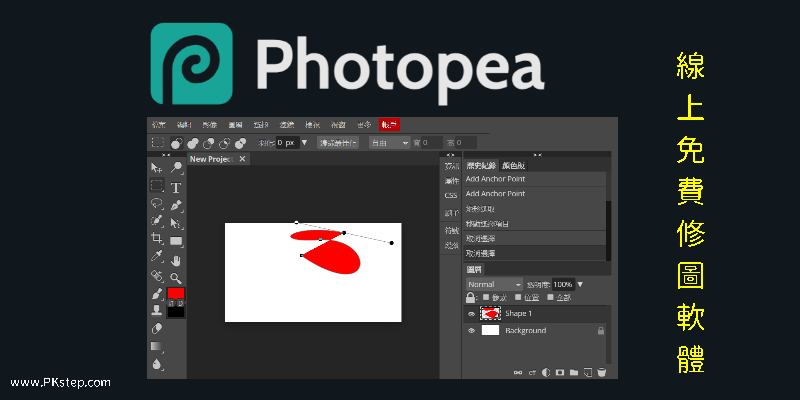This screenshot has width=800, height=400.
Task: Expand the opacity 100% slider arrow
Action: point(580,284)
